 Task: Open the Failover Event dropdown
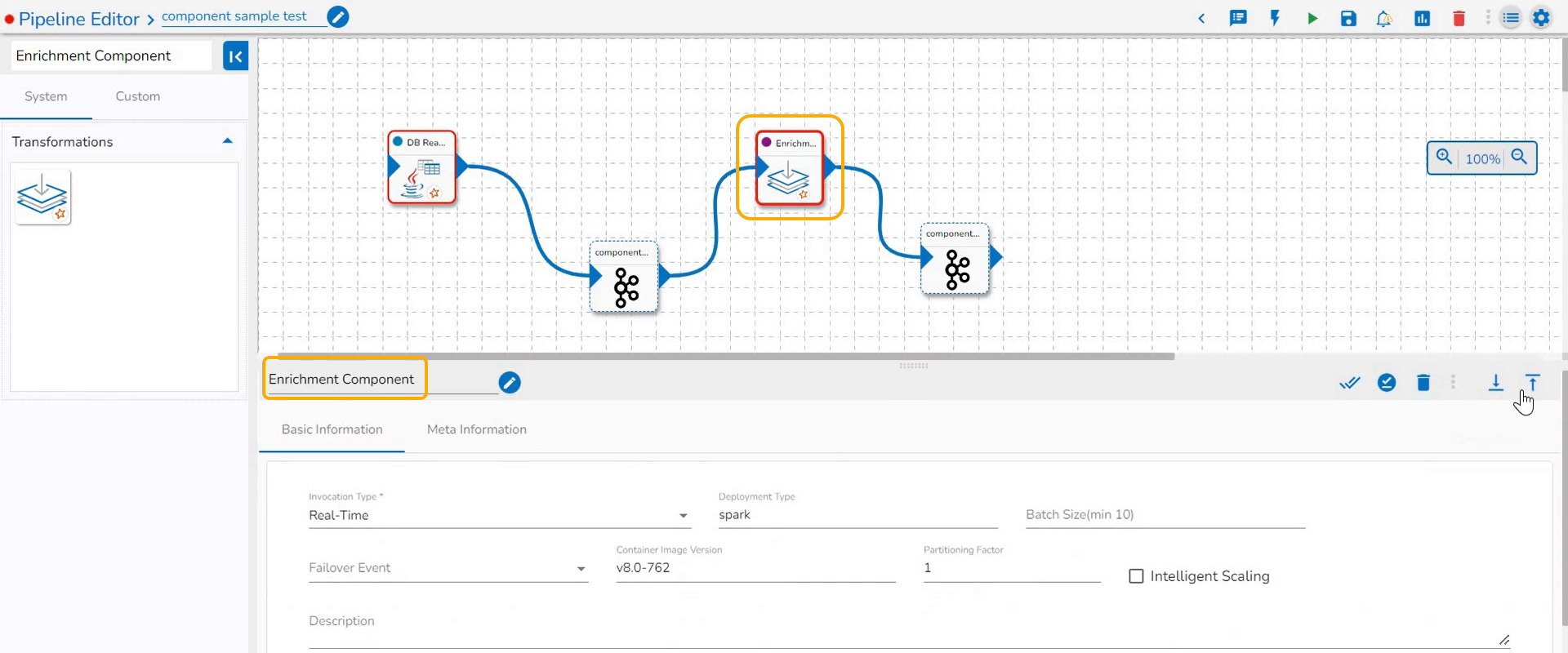(x=448, y=568)
